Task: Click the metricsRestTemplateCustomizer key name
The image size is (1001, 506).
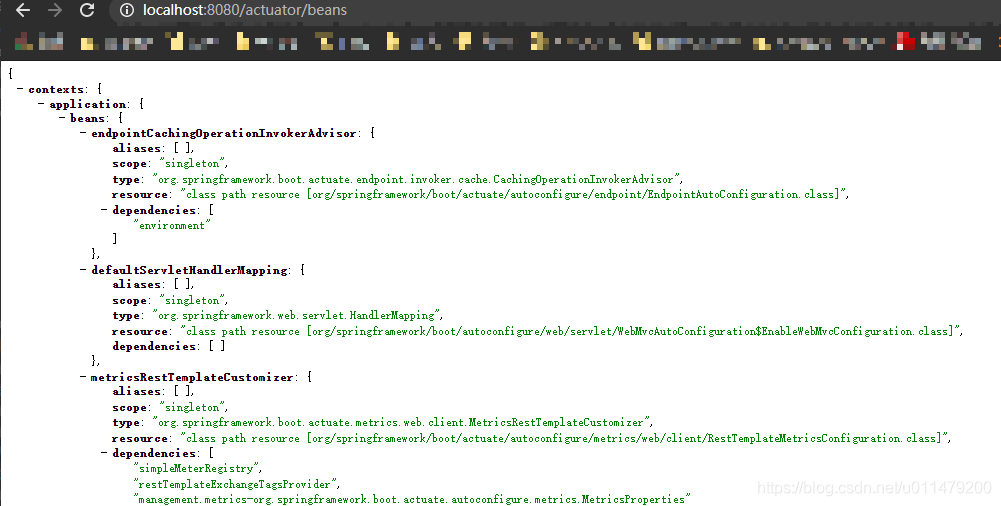Action: click(192, 377)
